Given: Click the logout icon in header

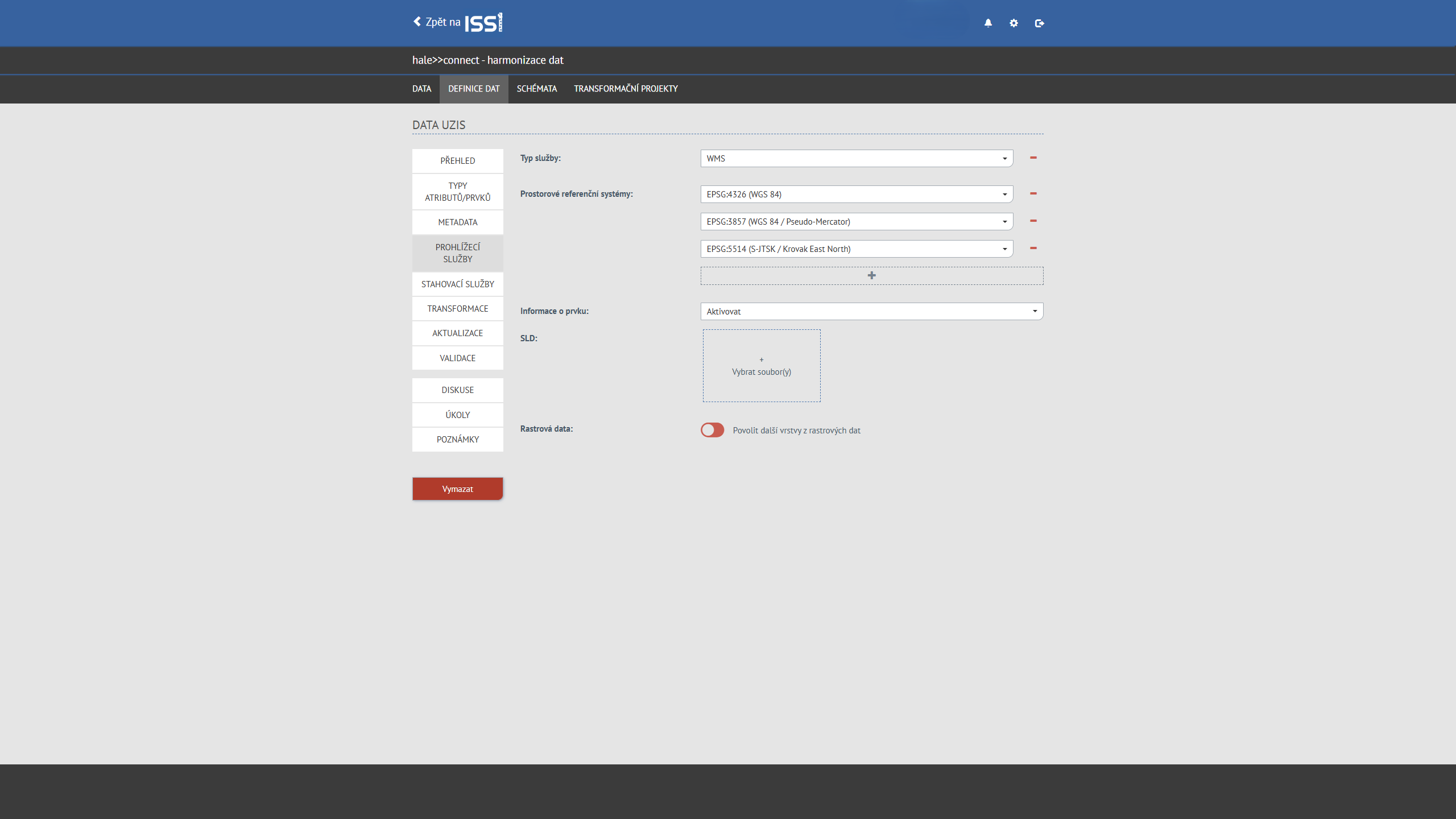Looking at the screenshot, I should 1039,23.
